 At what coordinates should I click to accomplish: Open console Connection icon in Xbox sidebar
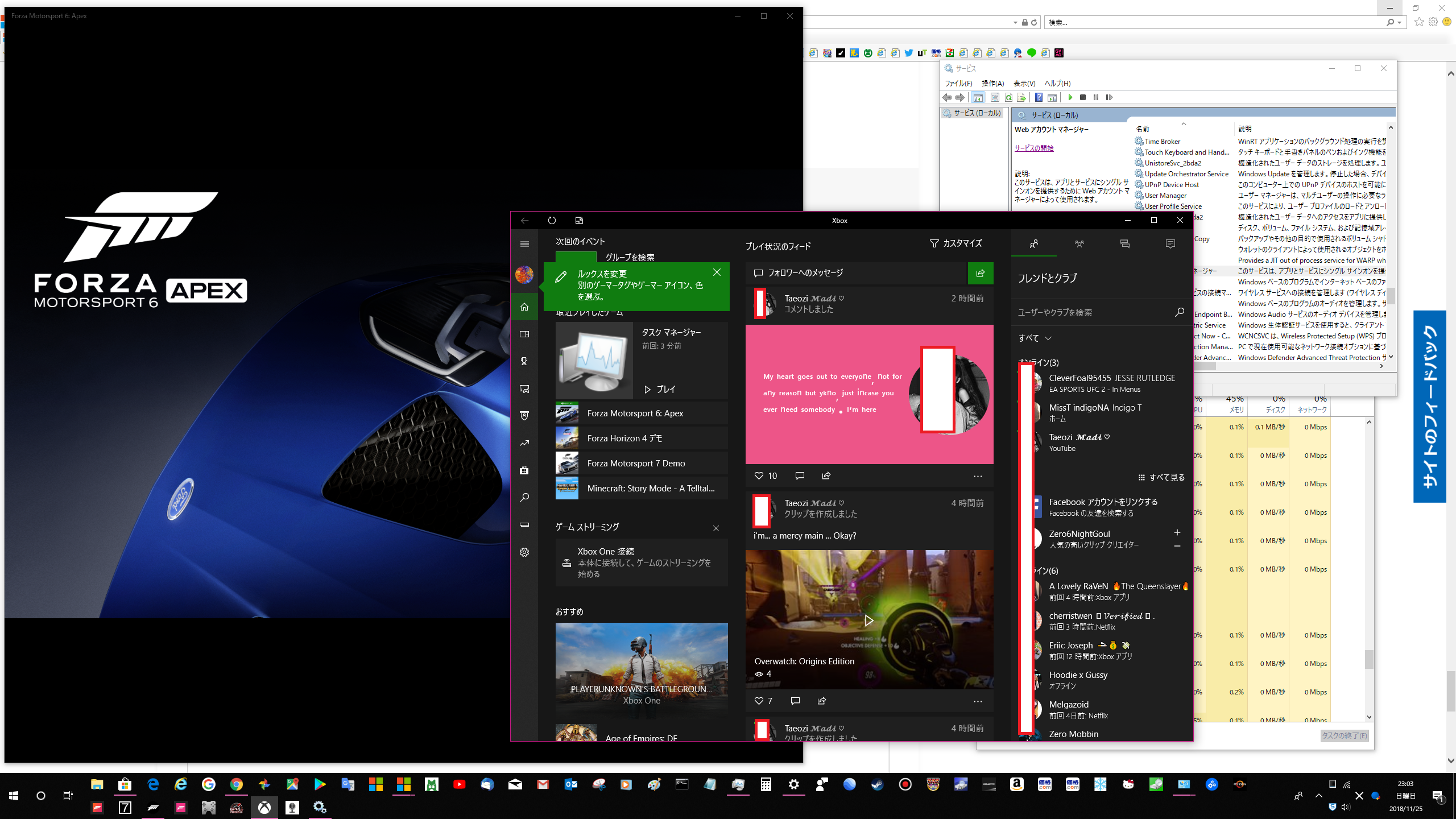(x=524, y=524)
